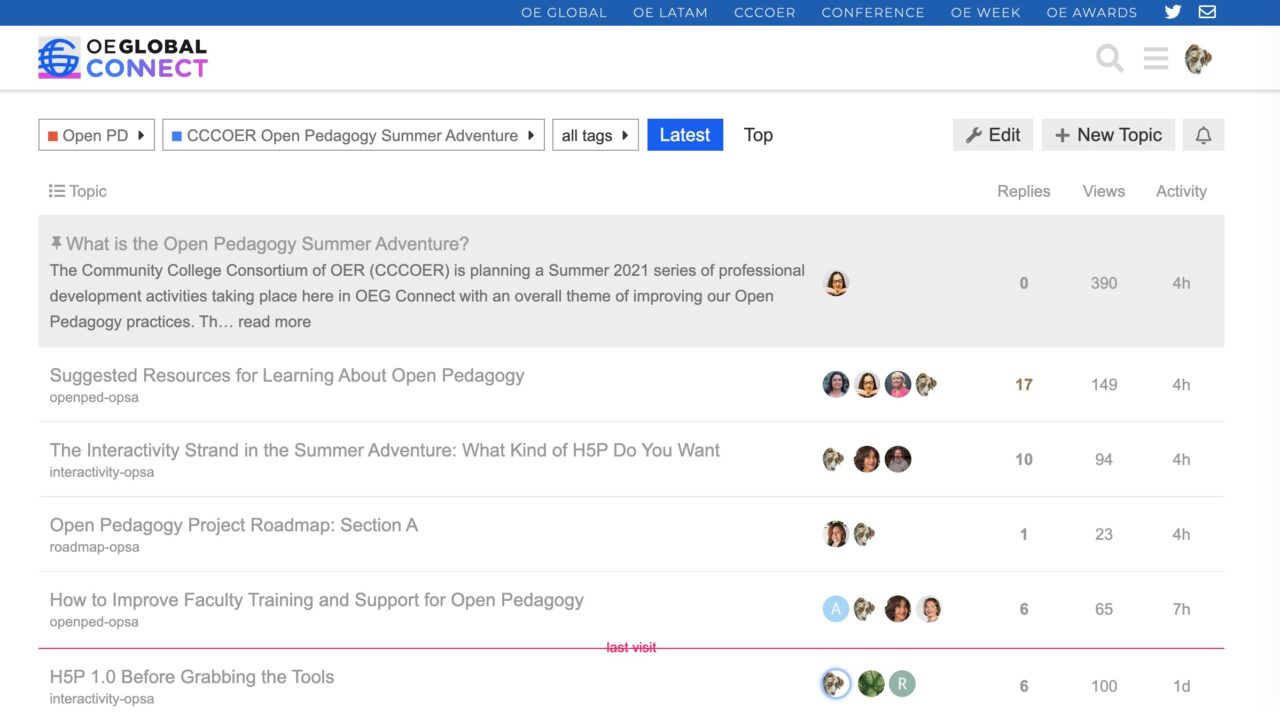
Task: Open the Twitter icon link
Action: 1173,12
